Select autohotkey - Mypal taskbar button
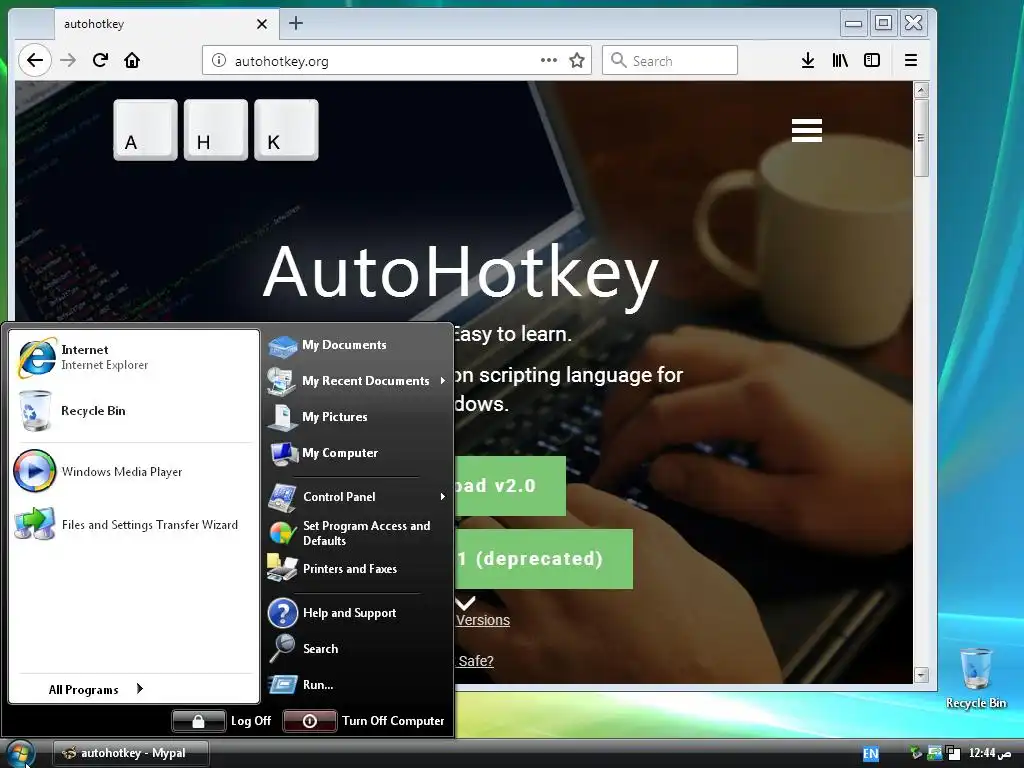Viewport: 1024px width, 768px height. (x=131, y=753)
